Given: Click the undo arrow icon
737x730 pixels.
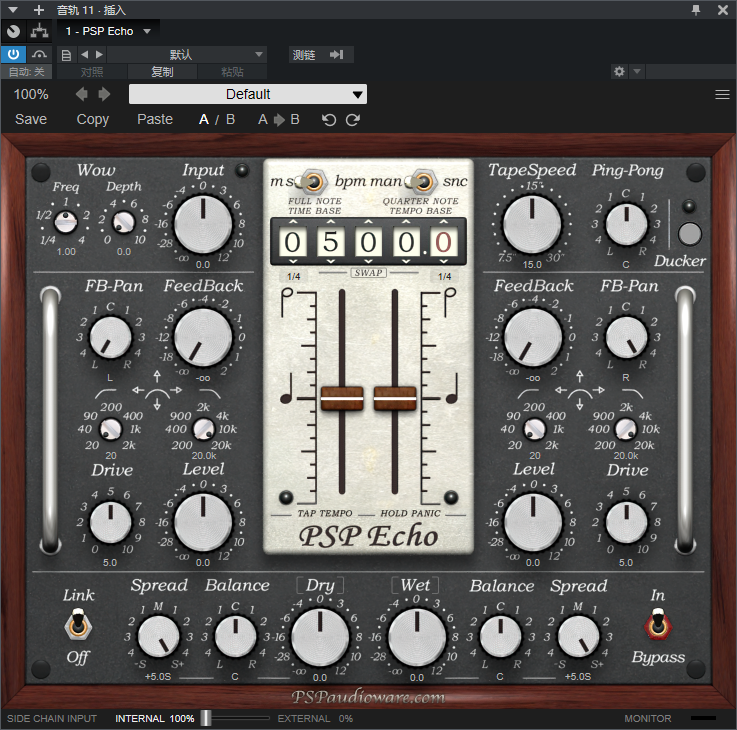Looking at the screenshot, I should click(x=329, y=120).
